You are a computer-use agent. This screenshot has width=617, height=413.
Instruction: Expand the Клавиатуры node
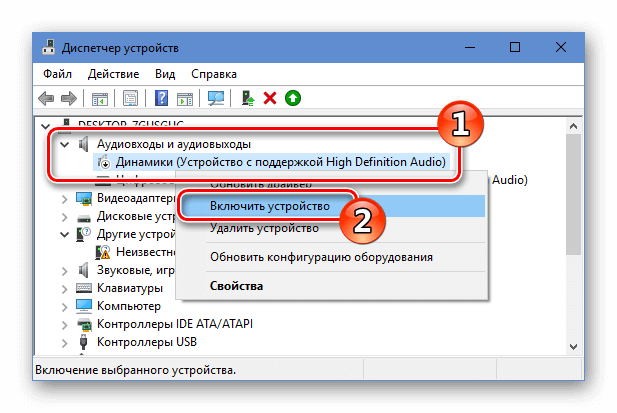click(65, 289)
